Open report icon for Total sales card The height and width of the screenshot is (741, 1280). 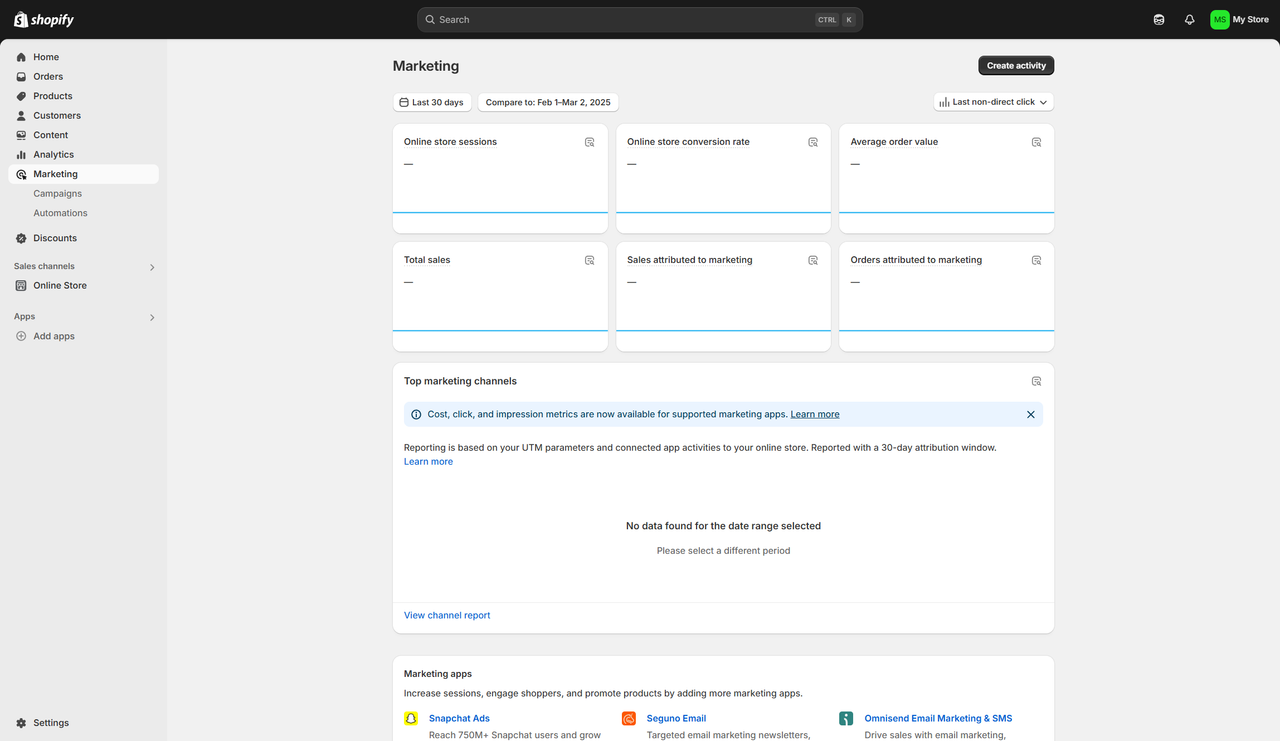pyautogui.click(x=590, y=260)
